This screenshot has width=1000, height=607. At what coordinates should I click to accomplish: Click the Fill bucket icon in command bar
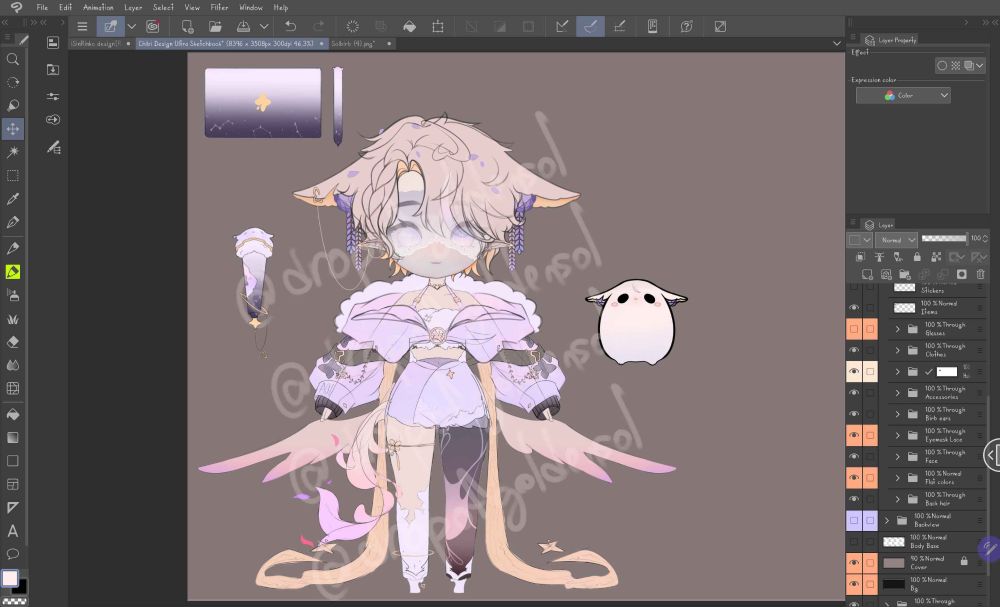409,26
